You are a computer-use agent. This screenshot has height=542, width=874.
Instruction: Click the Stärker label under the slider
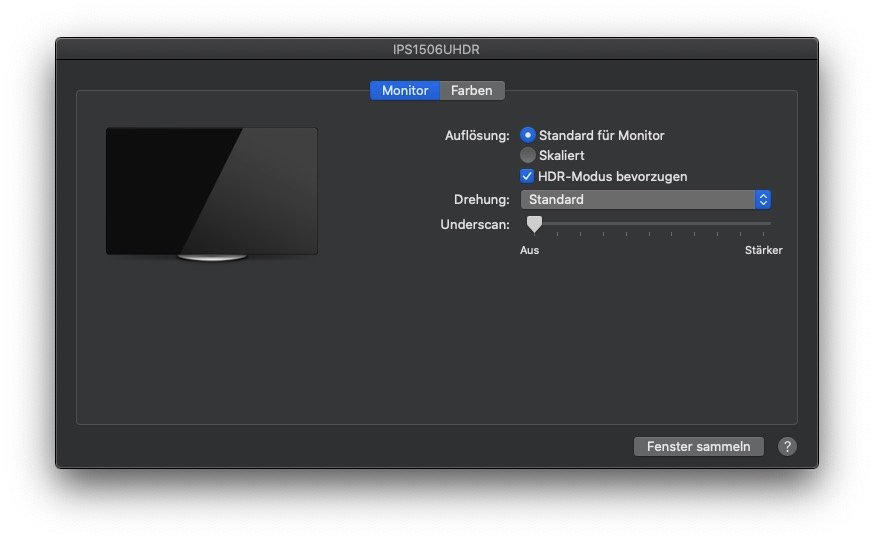point(764,250)
